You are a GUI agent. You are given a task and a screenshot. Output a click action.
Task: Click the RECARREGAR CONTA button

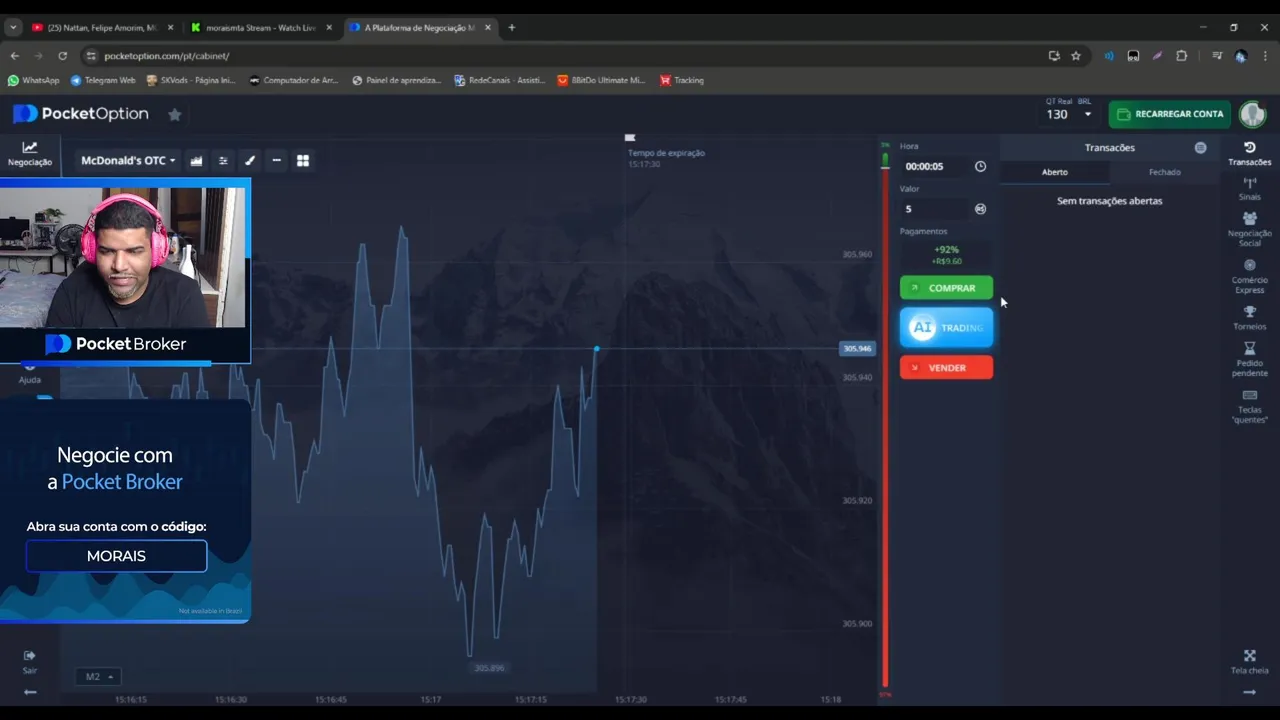1169,114
